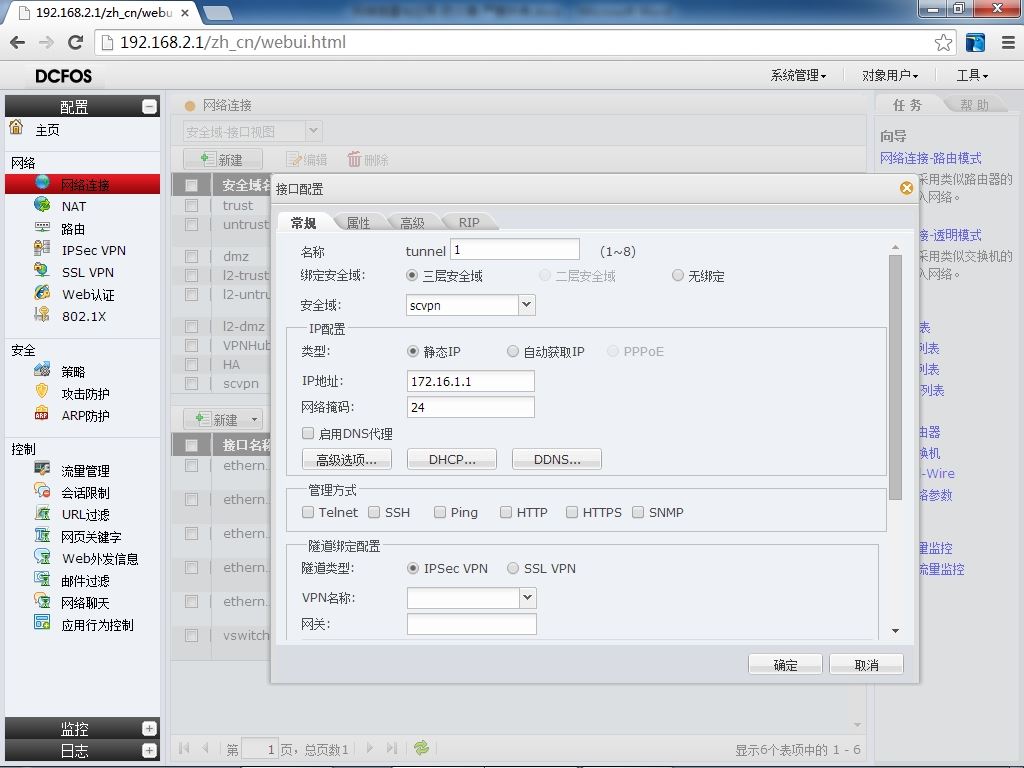Open 对象用户 dropdown menu
Viewport: 1024px width, 768px height.
pos(889,75)
